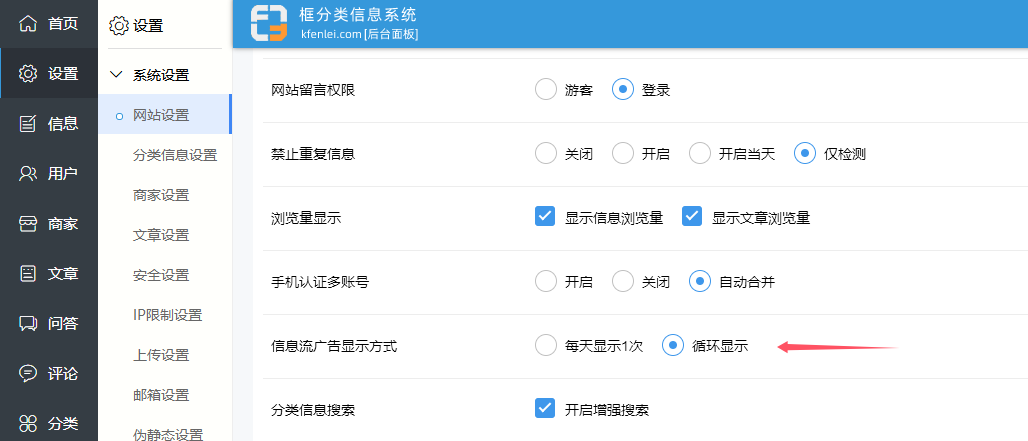Open the 邮箱设置 submenu link
The image size is (1028, 441).
tap(161, 395)
